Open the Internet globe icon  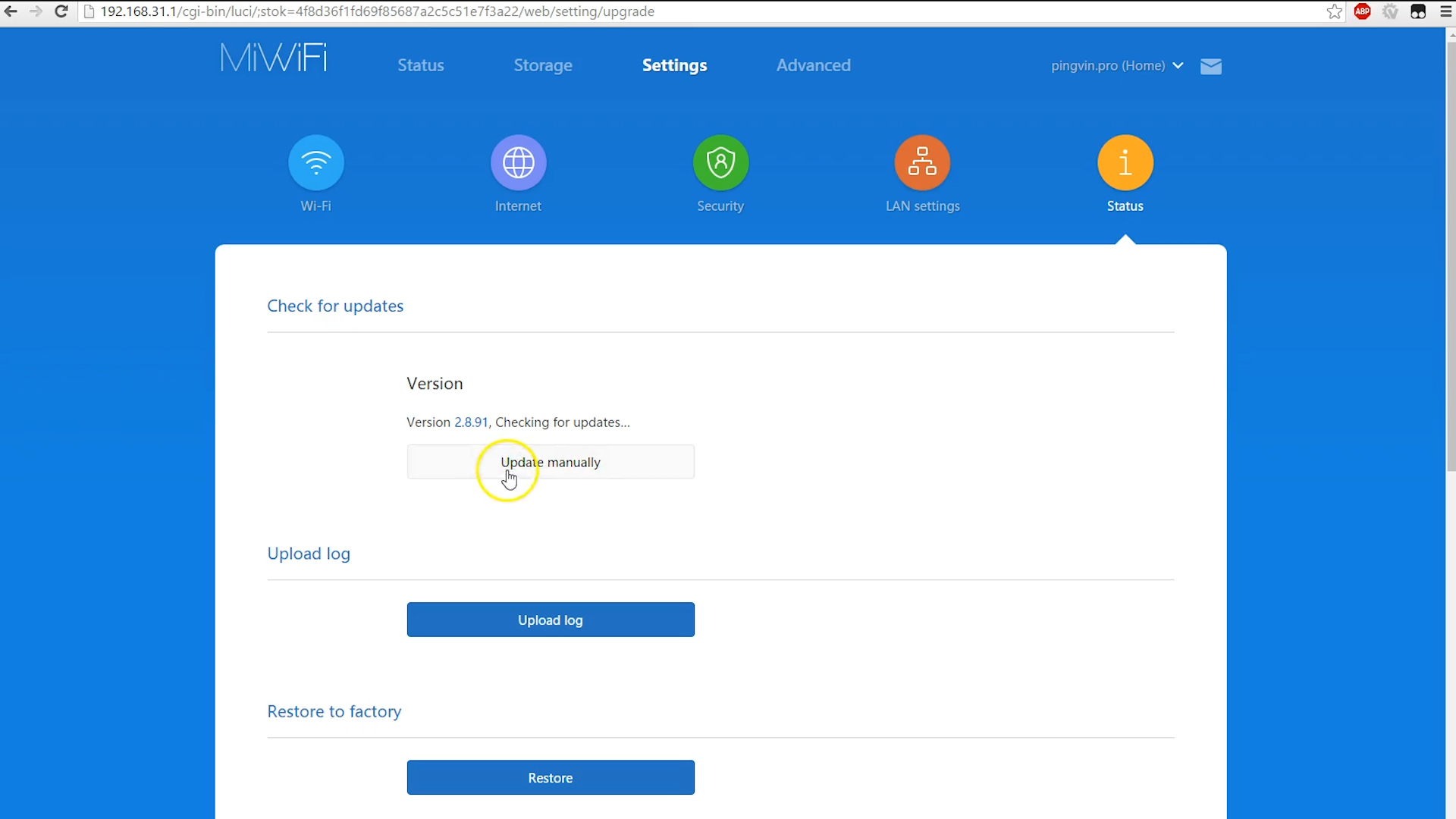point(518,162)
